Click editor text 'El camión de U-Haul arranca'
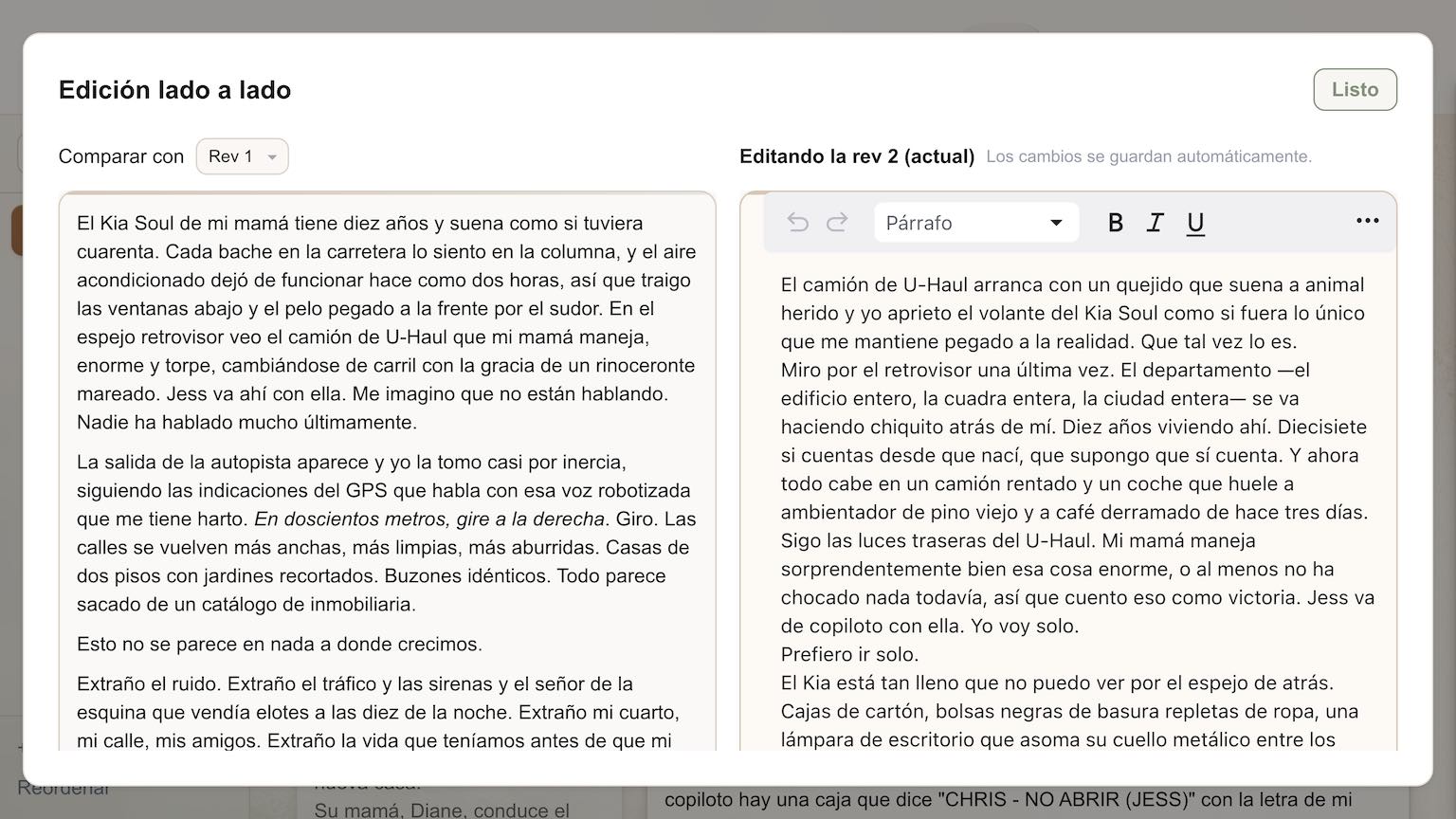 tap(1073, 313)
